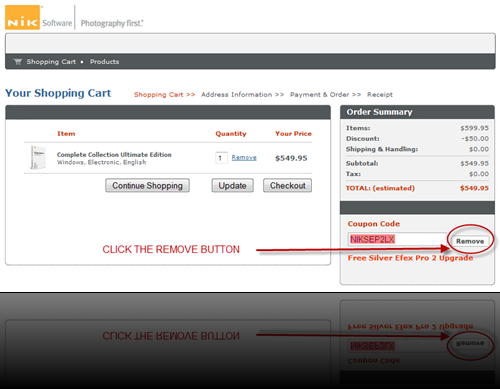
Task: Select the Payment & Order >> breadcrumb step
Action: pyautogui.click(x=325, y=95)
